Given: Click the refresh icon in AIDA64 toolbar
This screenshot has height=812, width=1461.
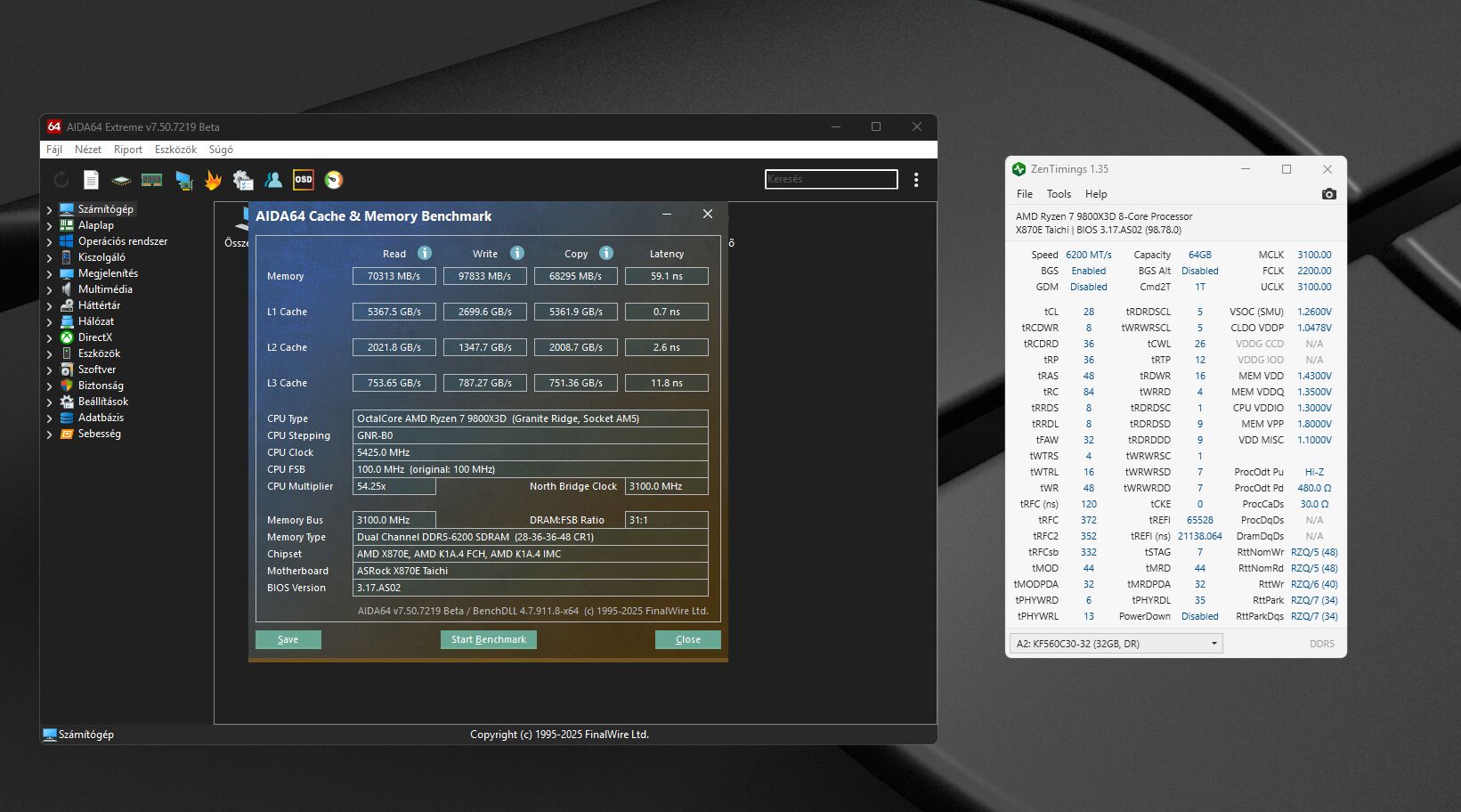Looking at the screenshot, I should click(61, 180).
